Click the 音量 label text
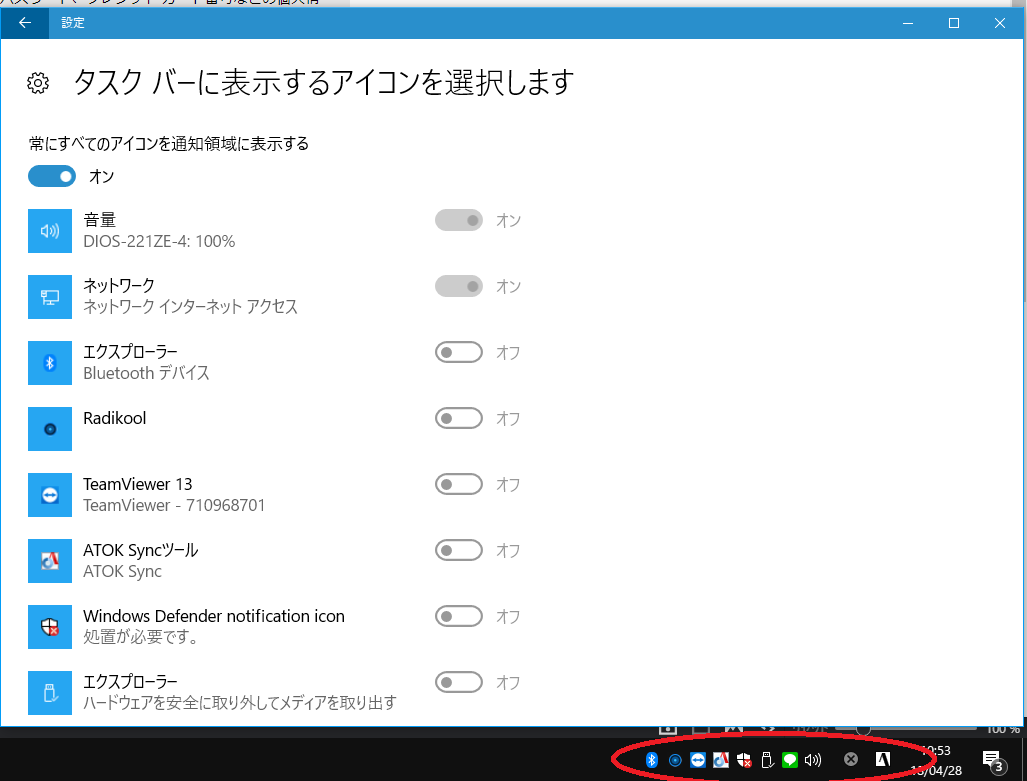1027x781 pixels. [100, 220]
